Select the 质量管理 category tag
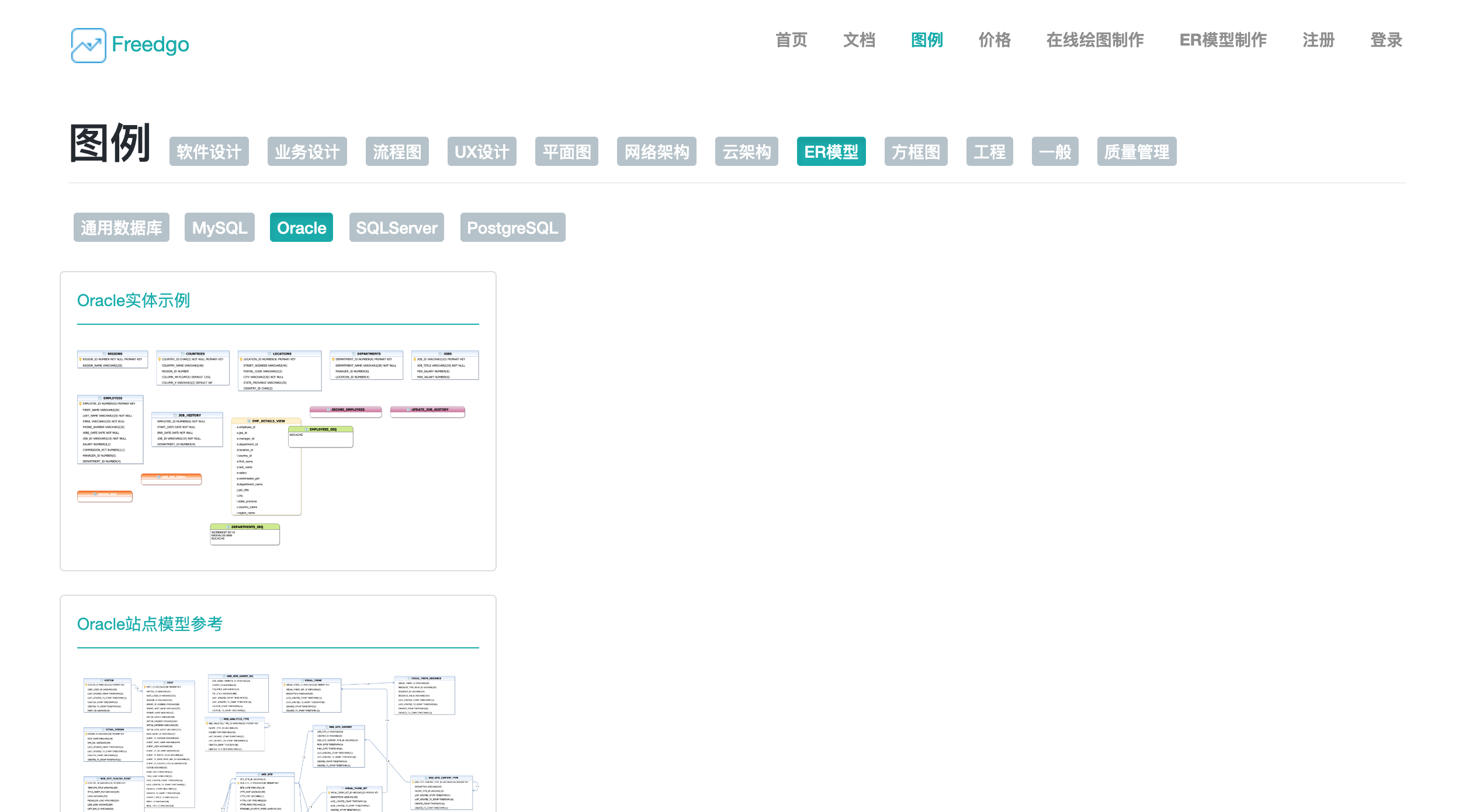The height and width of the screenshot is (812, 1476). (1137, 152)
